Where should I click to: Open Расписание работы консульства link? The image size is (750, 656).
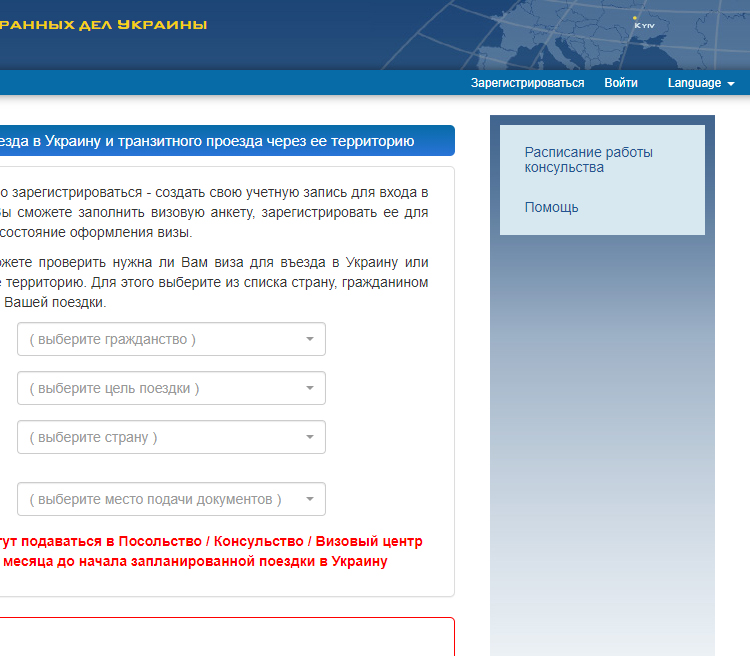588,160
